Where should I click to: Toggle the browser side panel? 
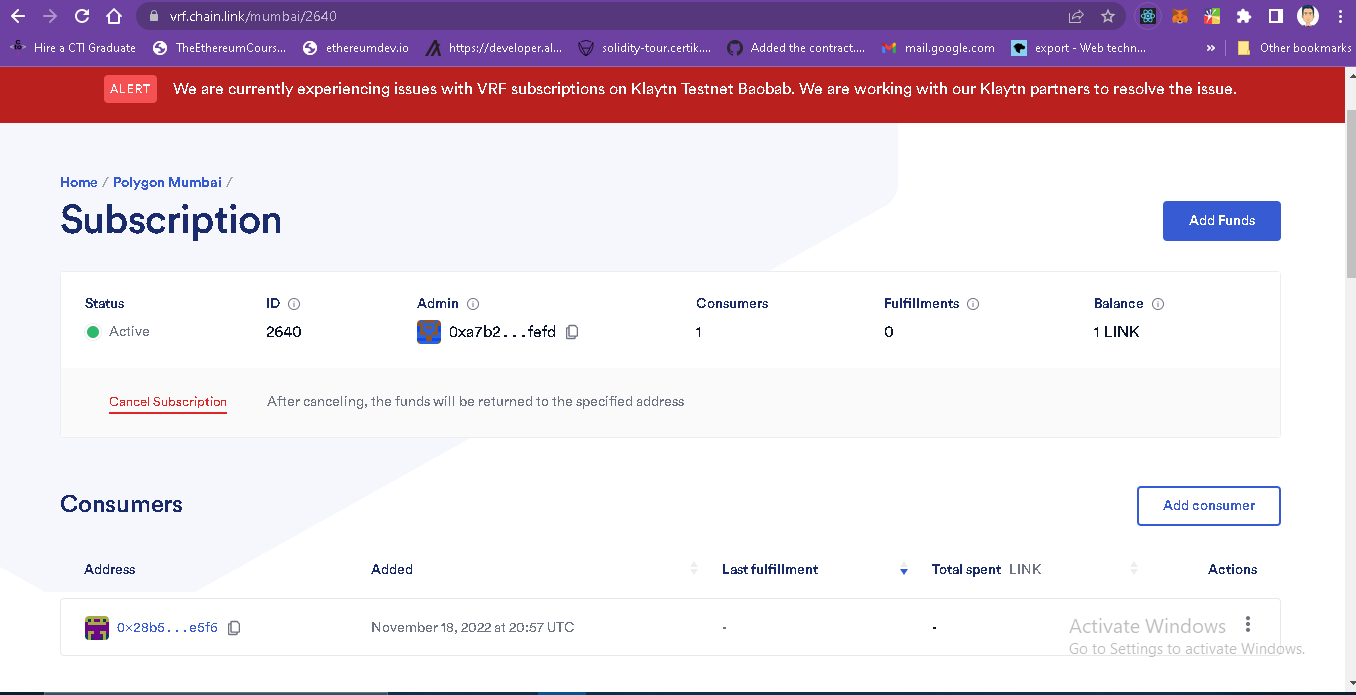click(1276, 16)
